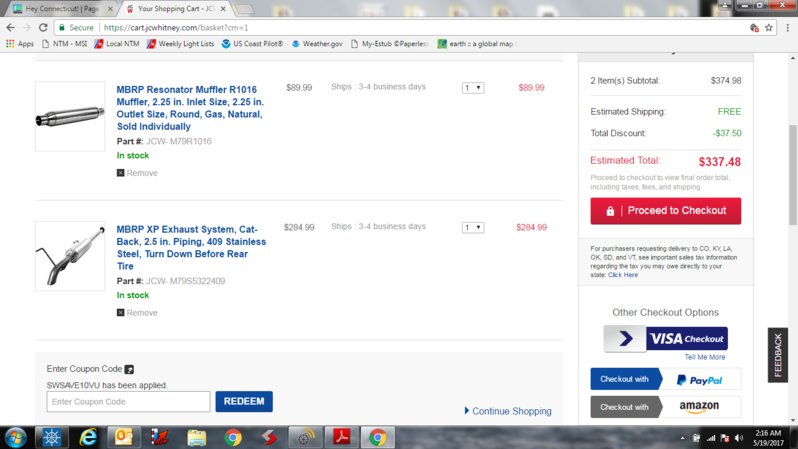Viewport: 798px width, 449px height.
Task: Remove the Resonator Muffler from cart
Action: coord(137,173)
